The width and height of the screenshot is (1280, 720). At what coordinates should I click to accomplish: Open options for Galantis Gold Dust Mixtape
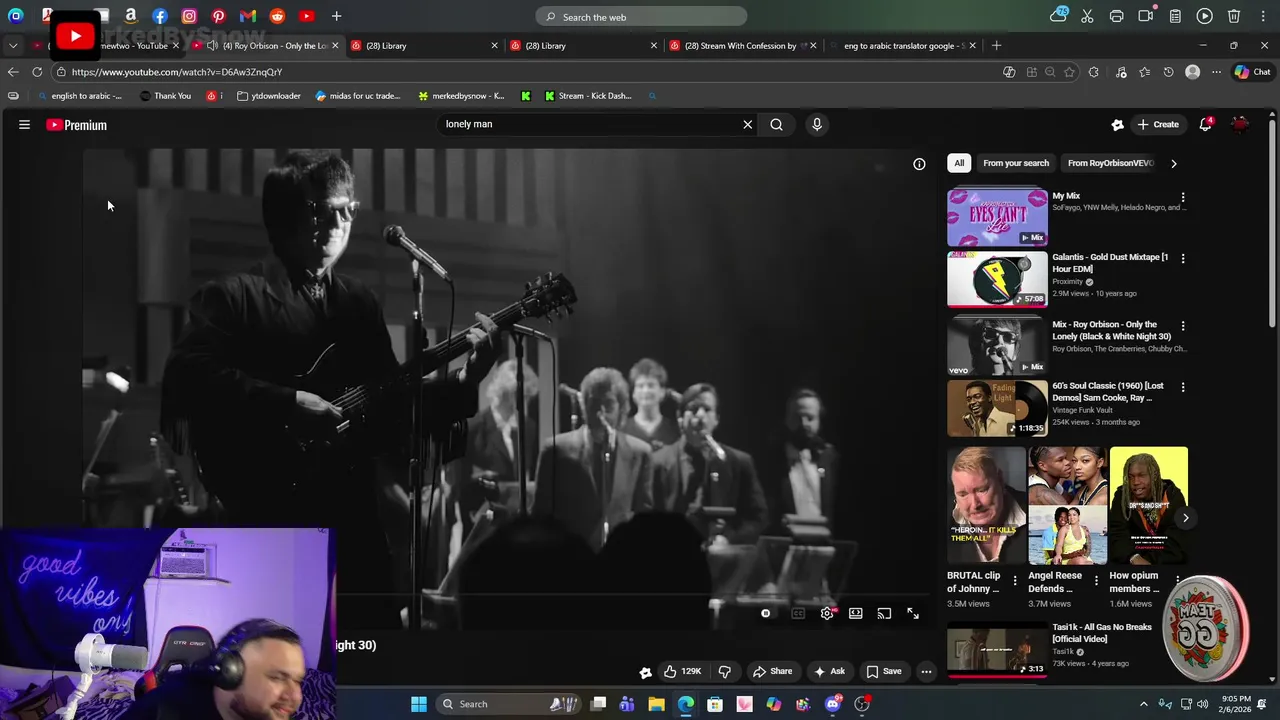click(x=1183, y=259)
